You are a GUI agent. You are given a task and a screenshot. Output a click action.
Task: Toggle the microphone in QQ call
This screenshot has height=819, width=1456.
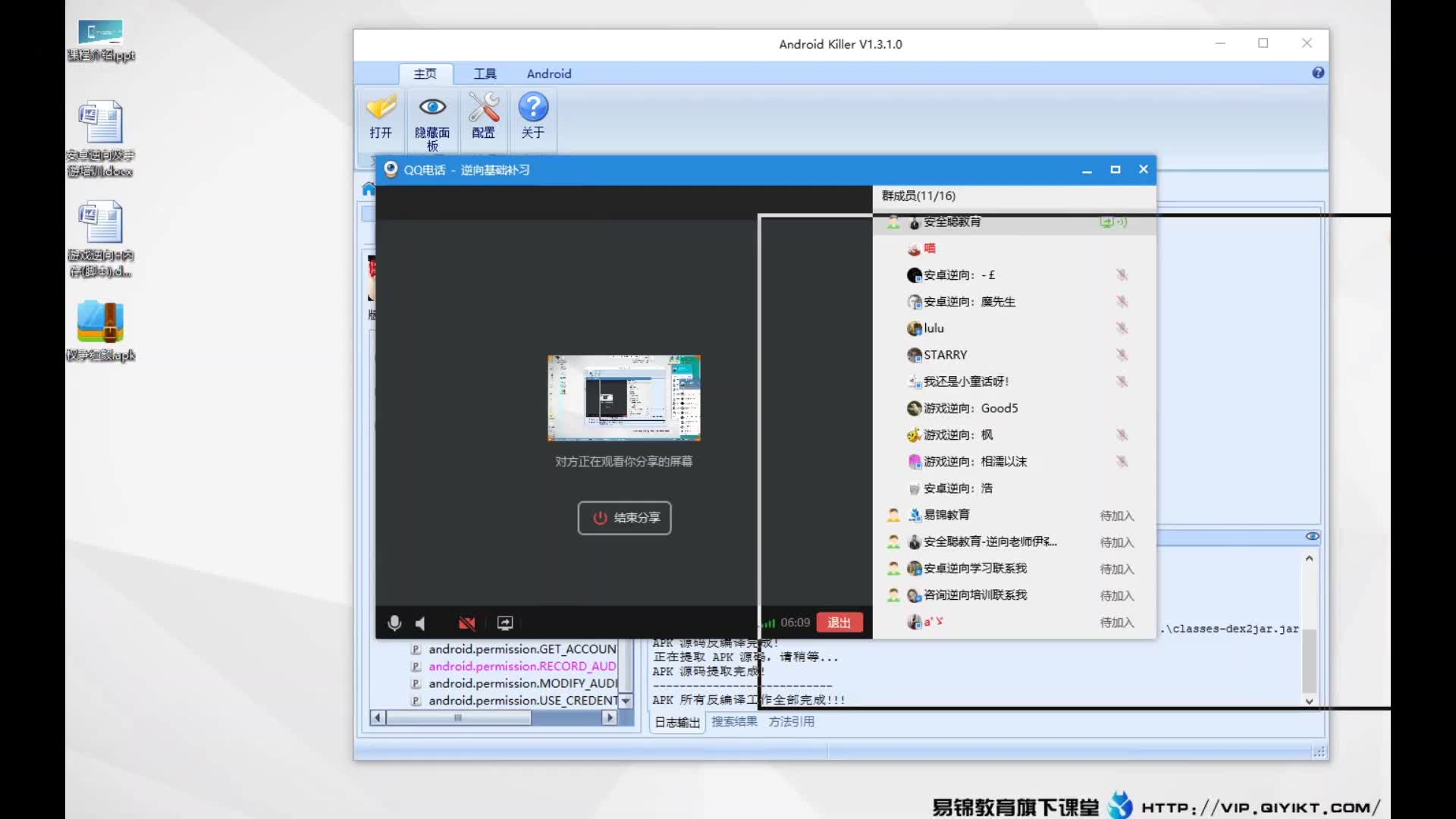(394, 623)
